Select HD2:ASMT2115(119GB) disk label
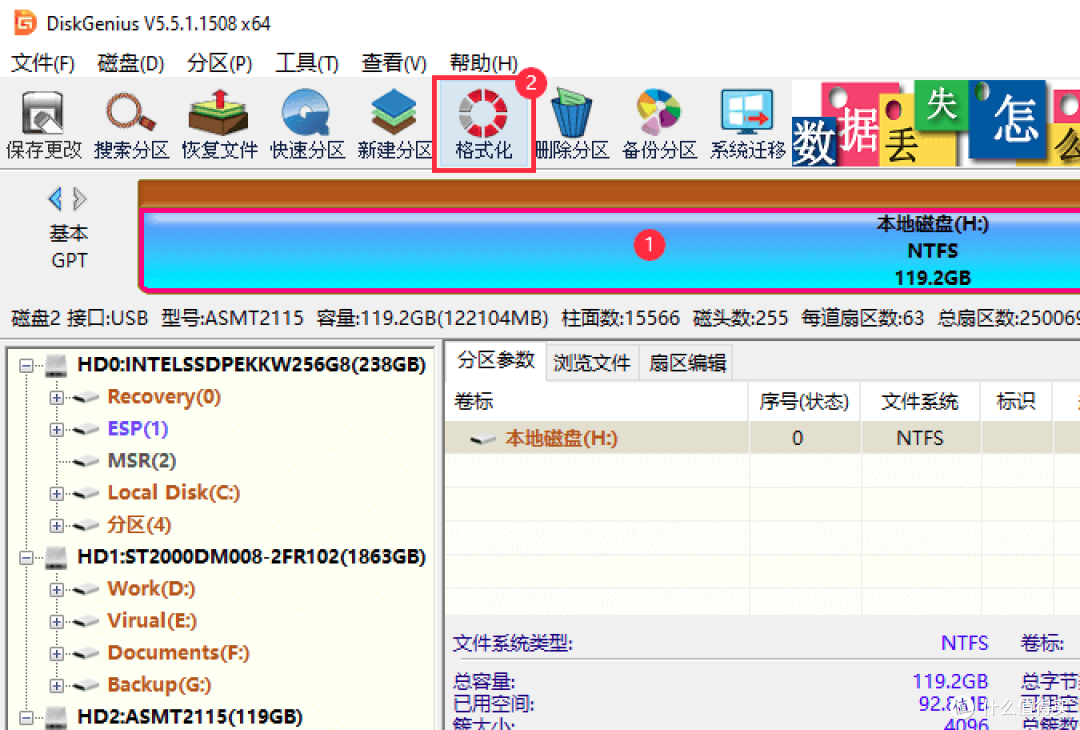 point(190,716)
